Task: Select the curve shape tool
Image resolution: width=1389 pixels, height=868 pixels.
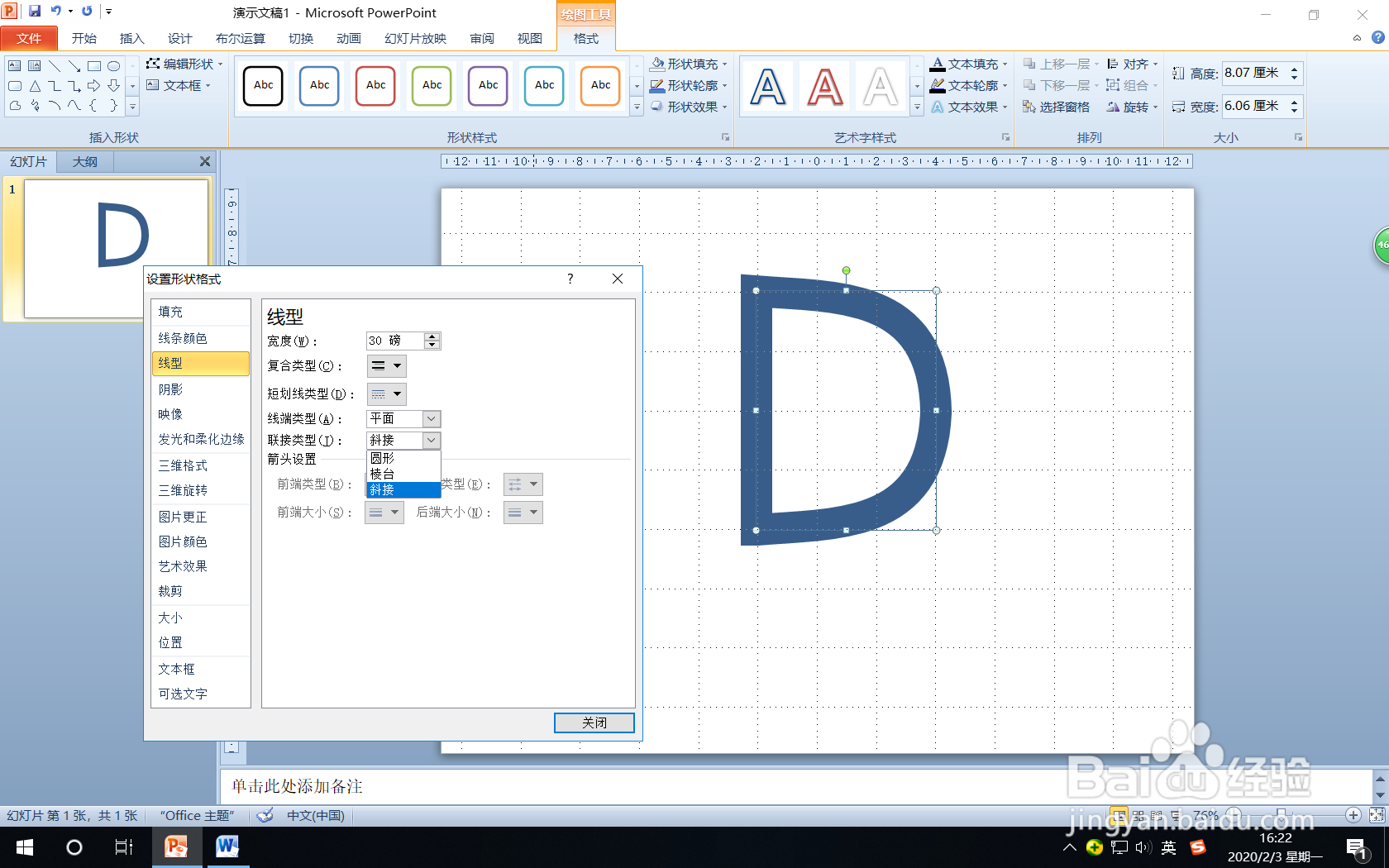Action: pos(74,105)
